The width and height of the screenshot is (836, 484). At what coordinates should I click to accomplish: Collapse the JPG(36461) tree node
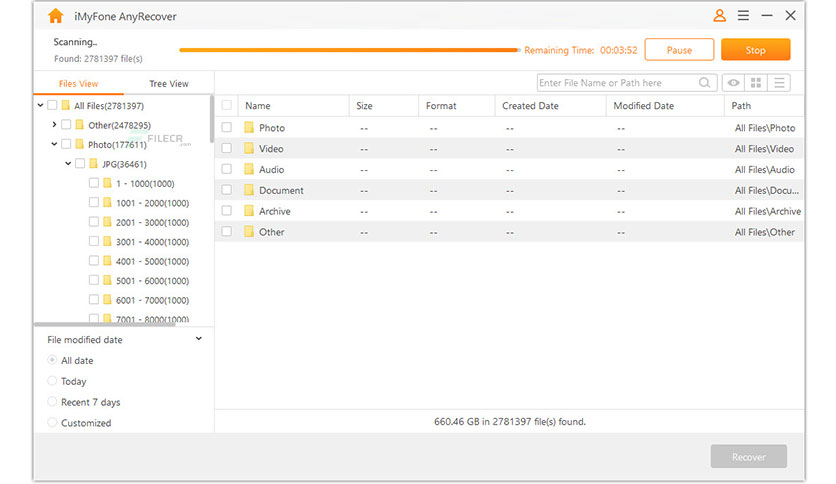point(68,164)
